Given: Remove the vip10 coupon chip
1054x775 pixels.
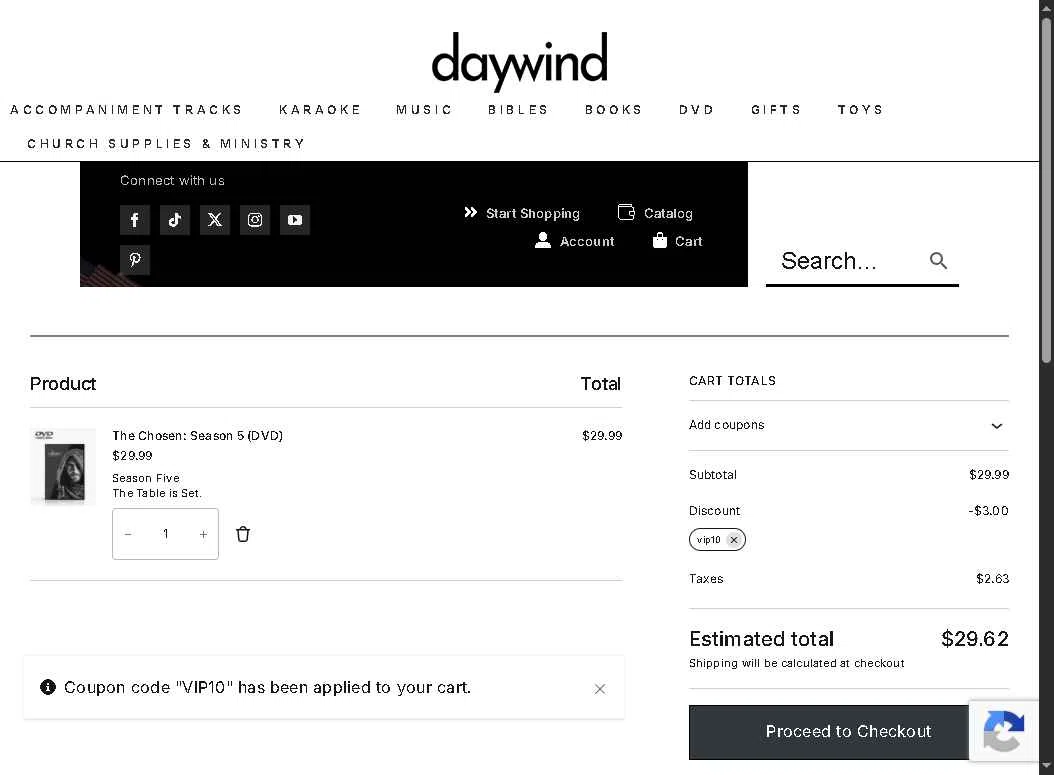Looking at the screenshot, I should pos(734,540).
